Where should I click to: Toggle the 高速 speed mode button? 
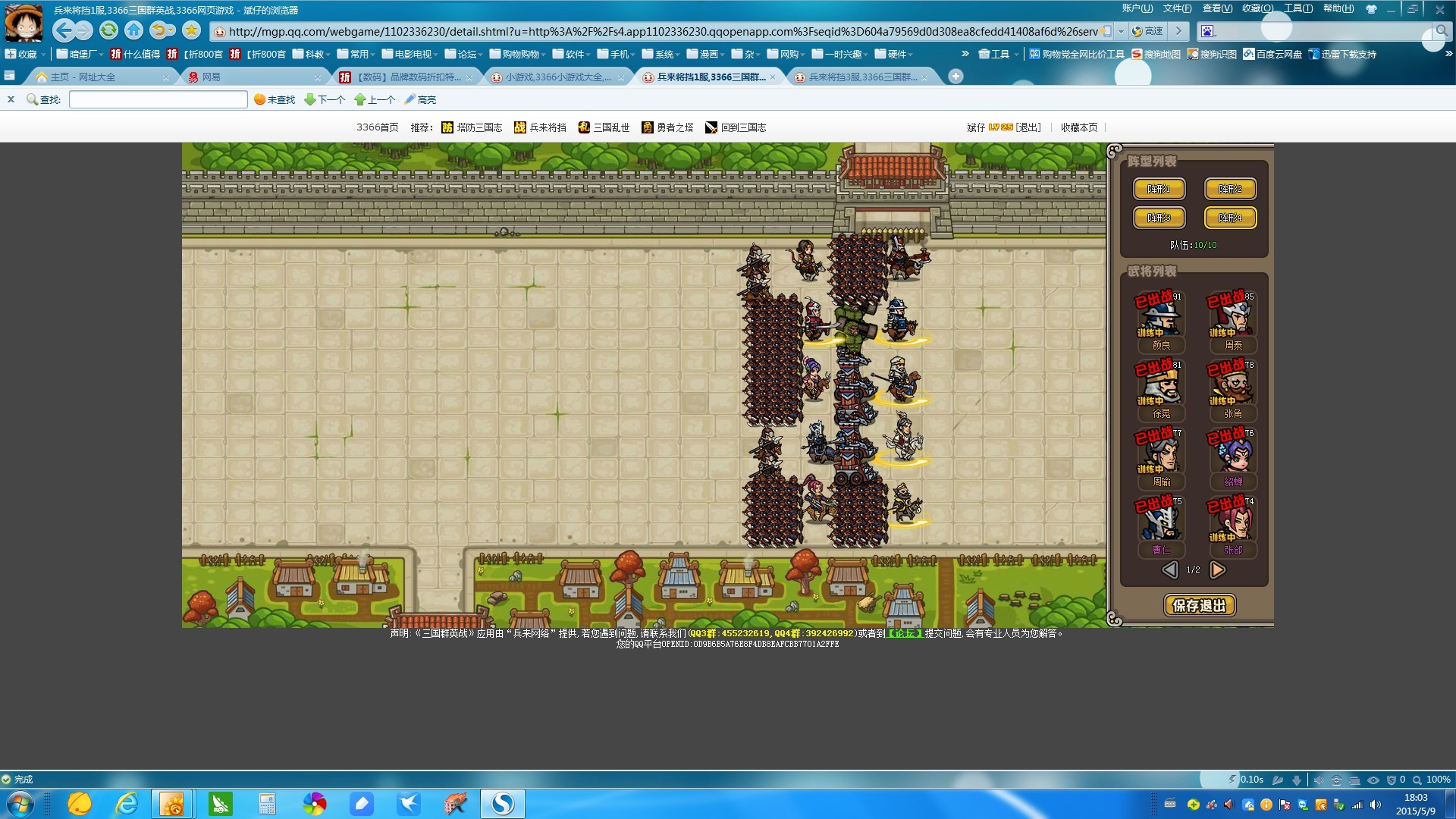tap(1147, 31)
